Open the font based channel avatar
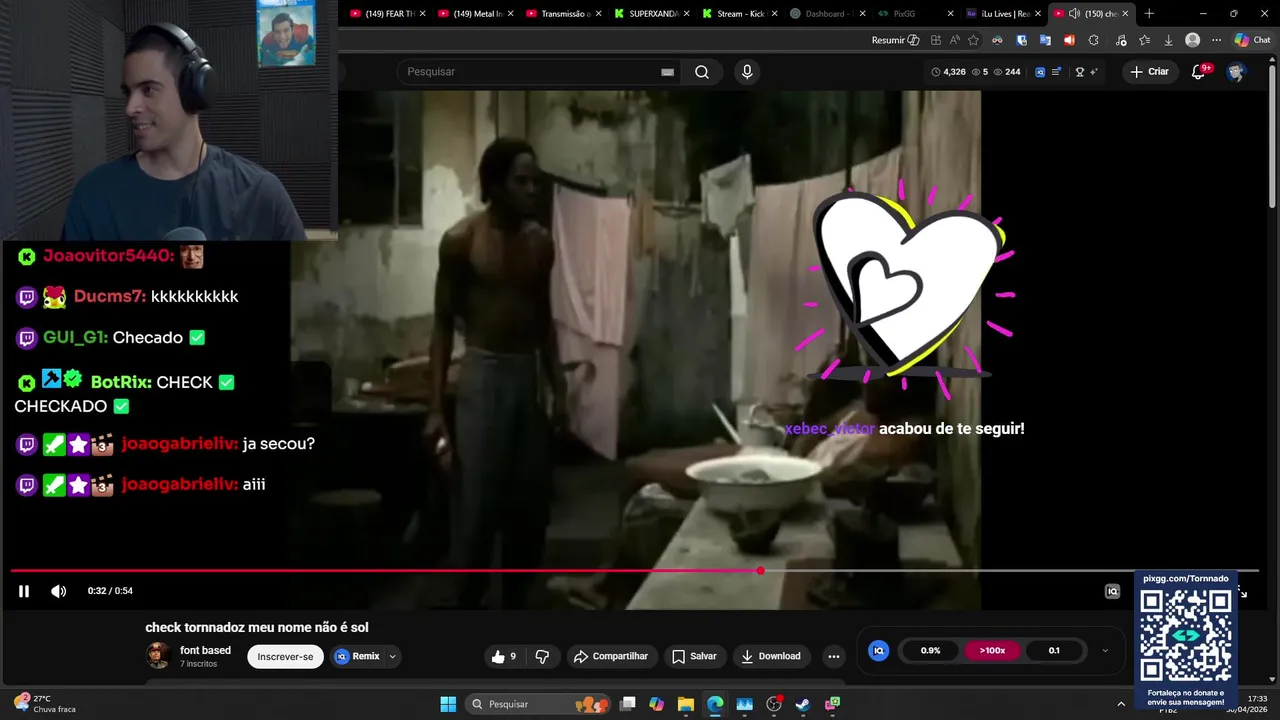 coord(158,656)
